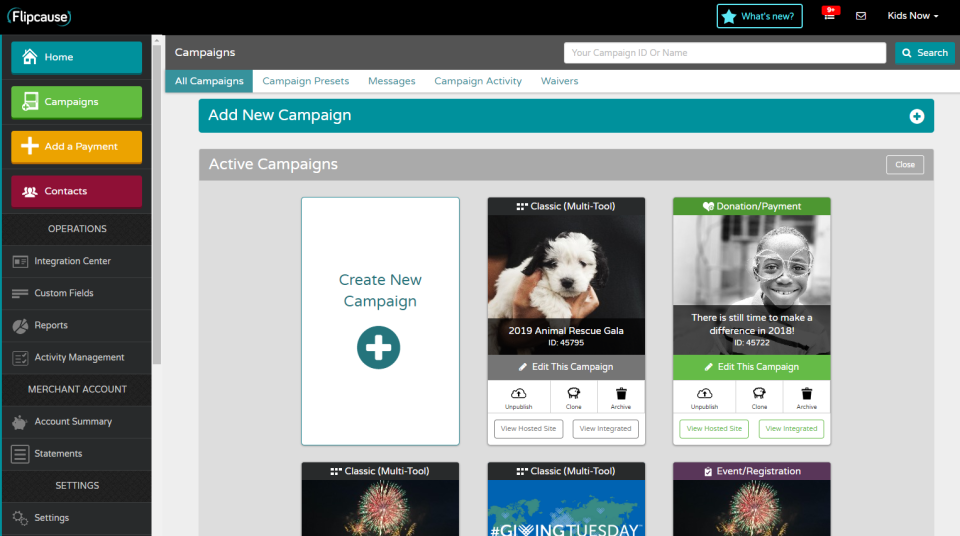Edit the 2018 donation campaign
Viewport: 960px width, 536px height.
(751, 367)
